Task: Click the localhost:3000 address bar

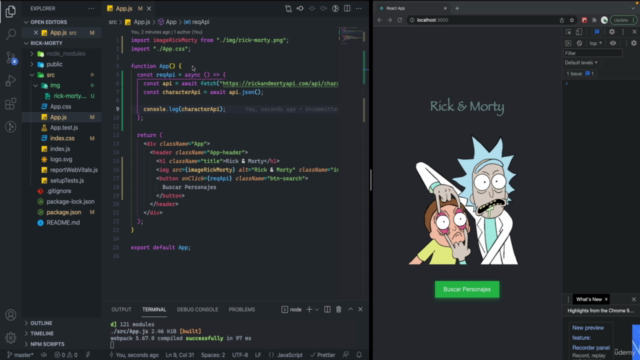Action: pos(486,20)
